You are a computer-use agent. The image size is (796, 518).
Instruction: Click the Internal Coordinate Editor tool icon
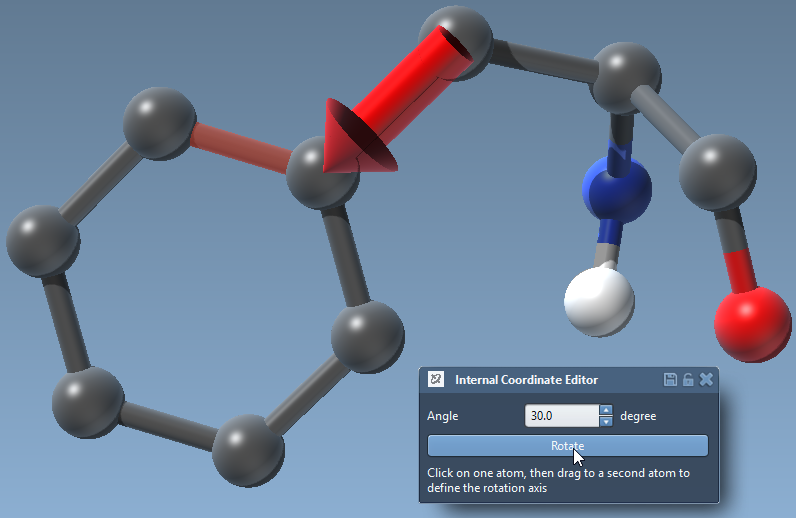pos(436,379)
